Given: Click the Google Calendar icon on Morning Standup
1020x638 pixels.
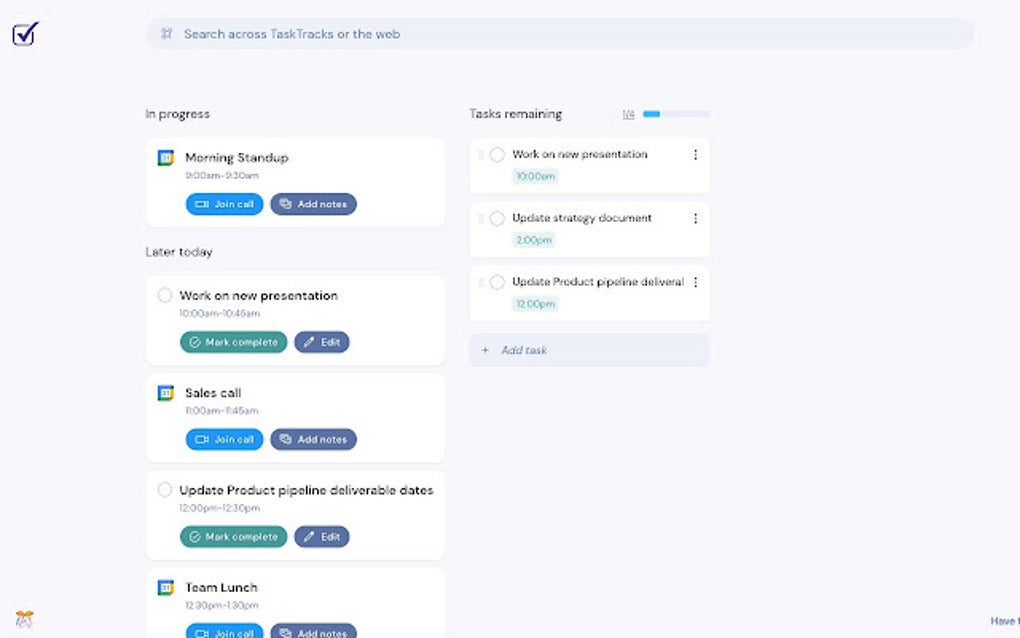Looking at the screenshot, I should (x=166, y=157).
